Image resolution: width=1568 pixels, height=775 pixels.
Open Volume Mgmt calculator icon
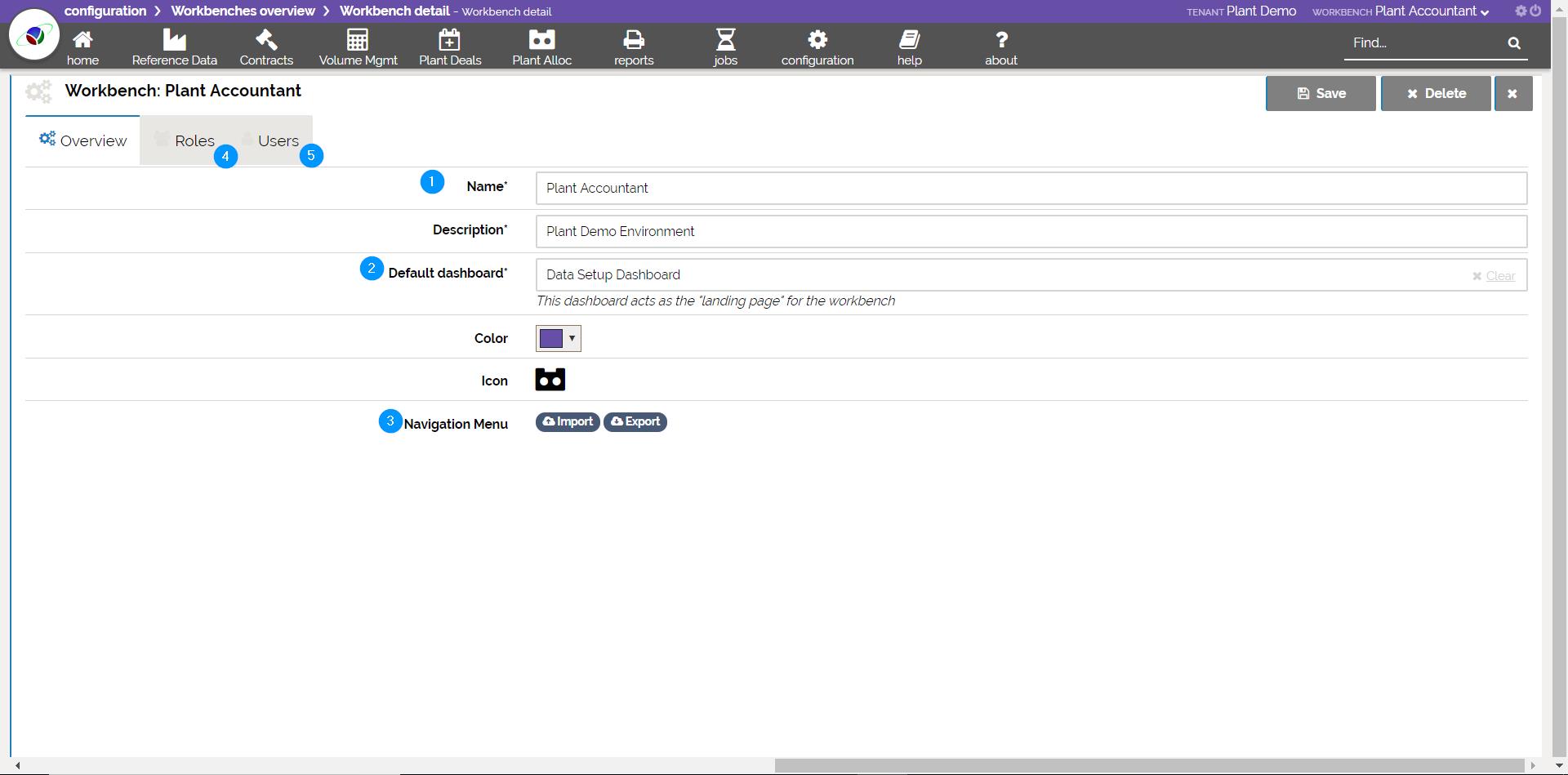coord(358,40)
